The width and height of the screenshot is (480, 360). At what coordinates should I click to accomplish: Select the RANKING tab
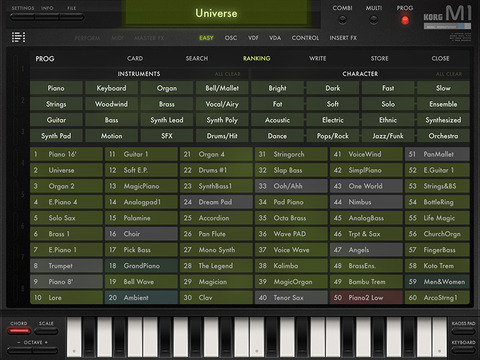click(256, 58)
